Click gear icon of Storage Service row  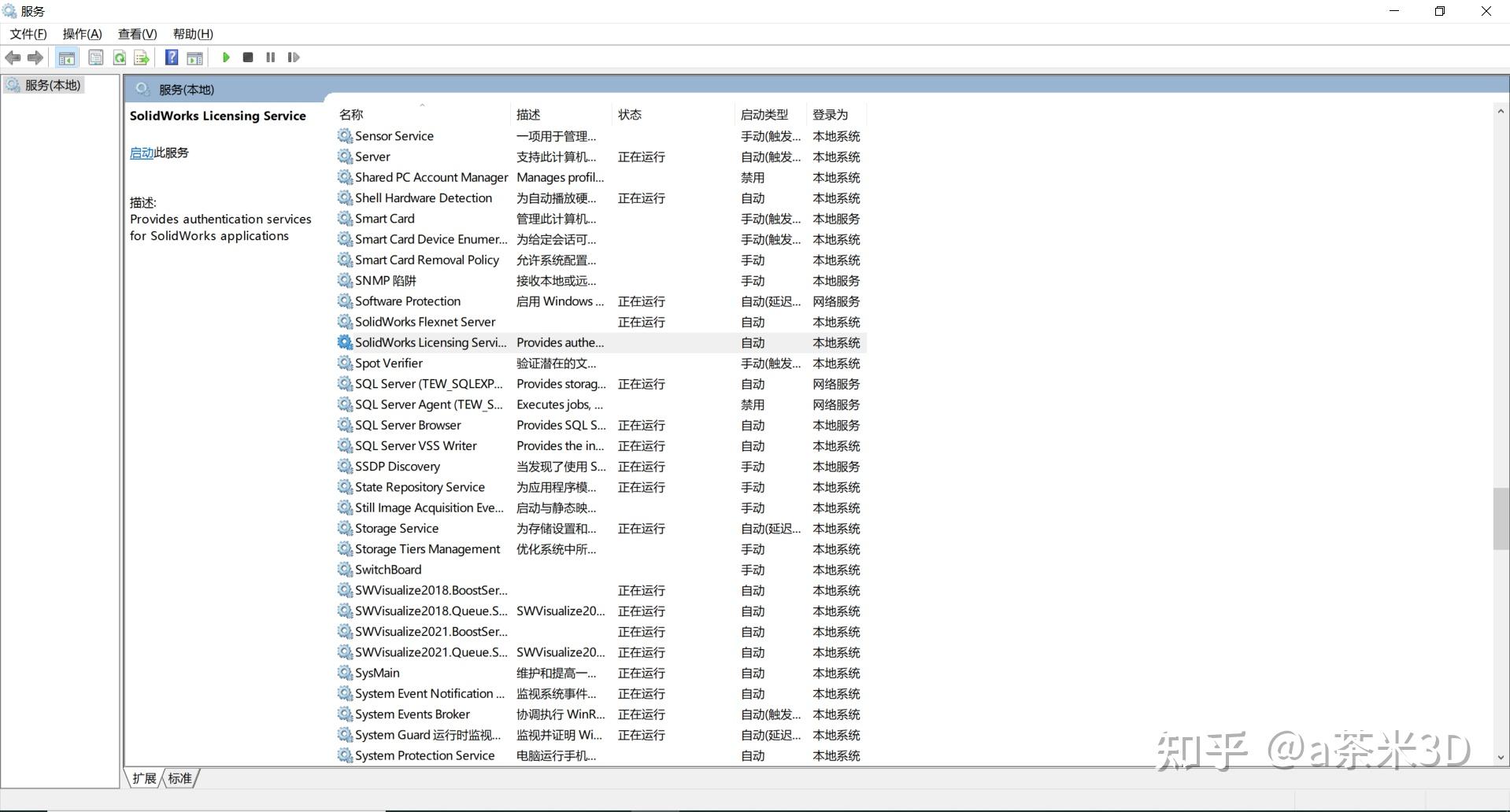pos(345,529)
